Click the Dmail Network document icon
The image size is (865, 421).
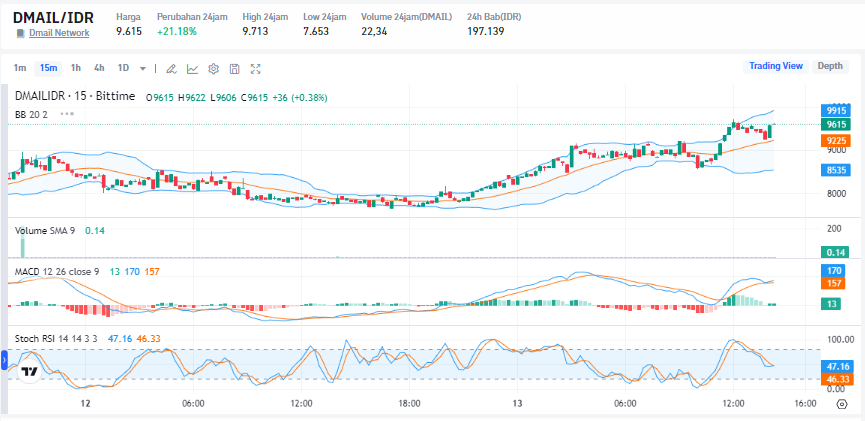[x=20, y=33]
